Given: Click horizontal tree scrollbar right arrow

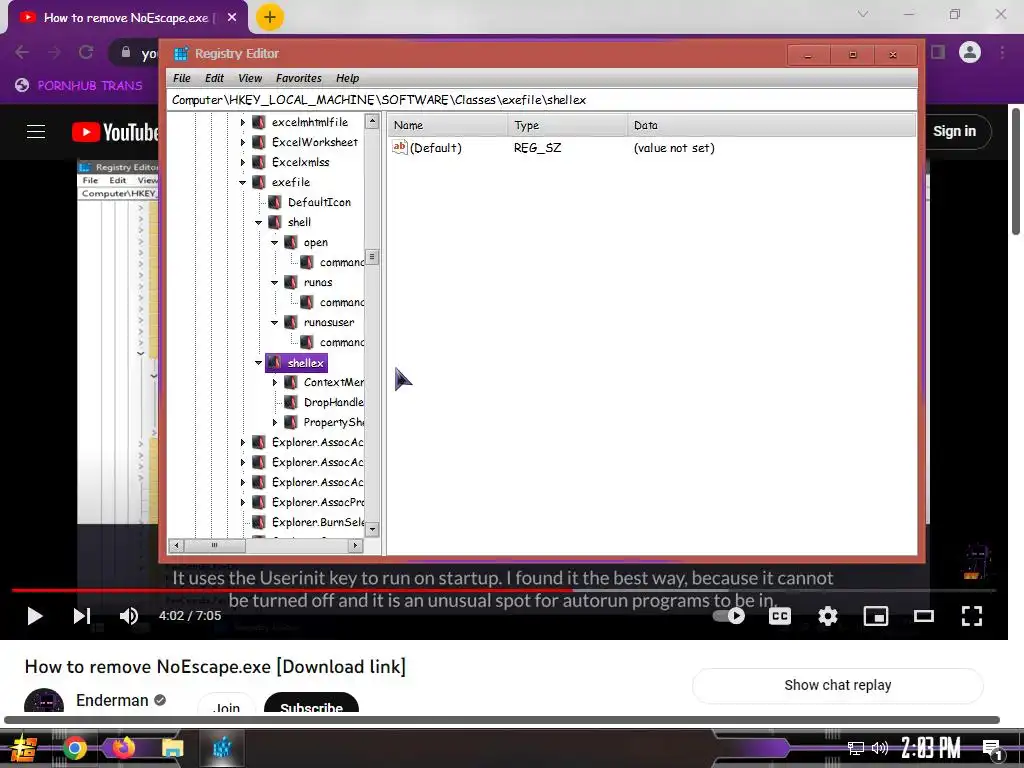Looking at the screenshot, I should (355, 545).
